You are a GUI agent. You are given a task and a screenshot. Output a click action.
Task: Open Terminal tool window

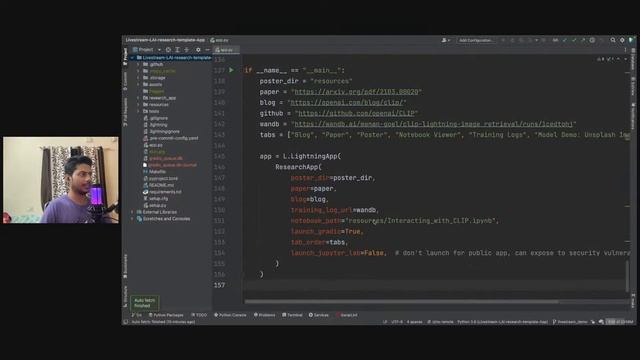click(x=292, y=315)
